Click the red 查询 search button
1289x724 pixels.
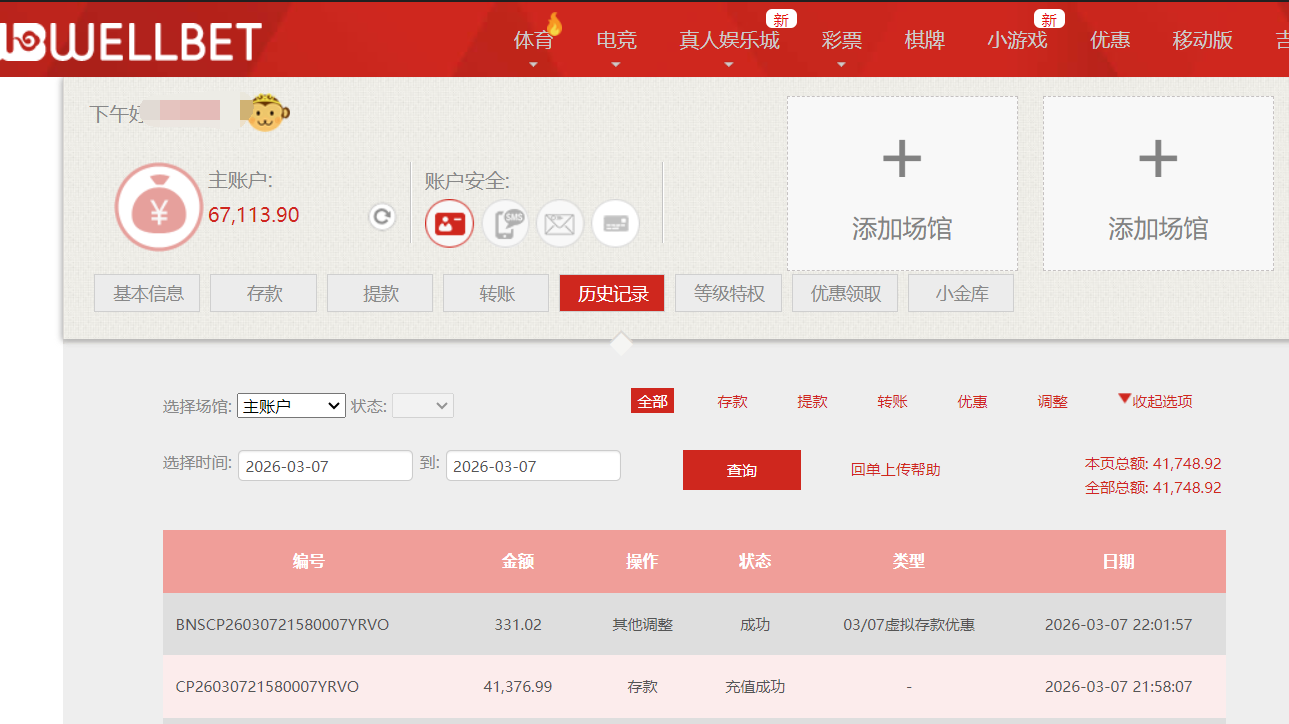(742, 469)
